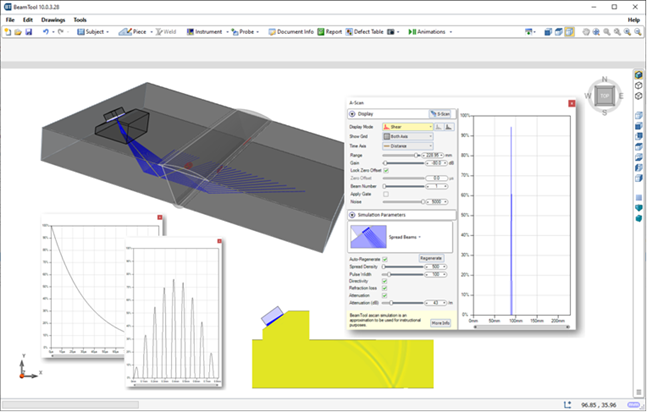Screen dimensions: 647x412
Task: Click the Regenerate button
Action: pos(431,258)
